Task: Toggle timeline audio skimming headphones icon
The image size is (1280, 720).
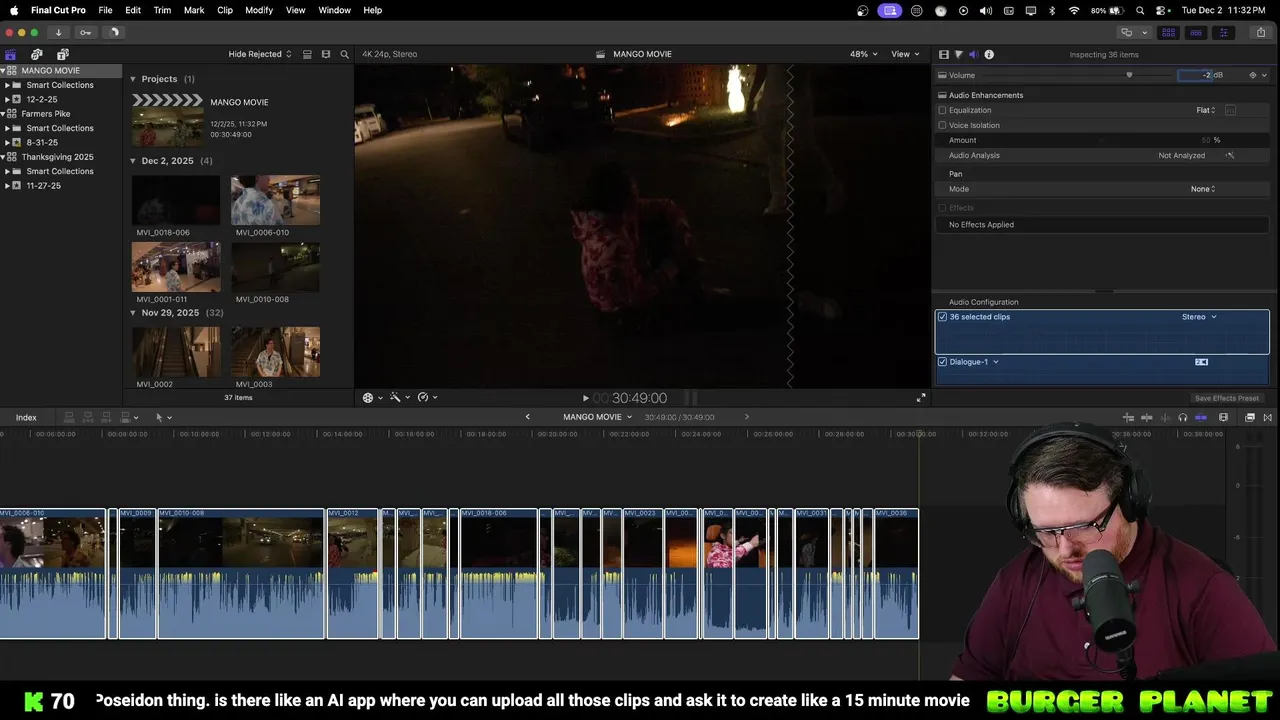Action: [1183, 417]
